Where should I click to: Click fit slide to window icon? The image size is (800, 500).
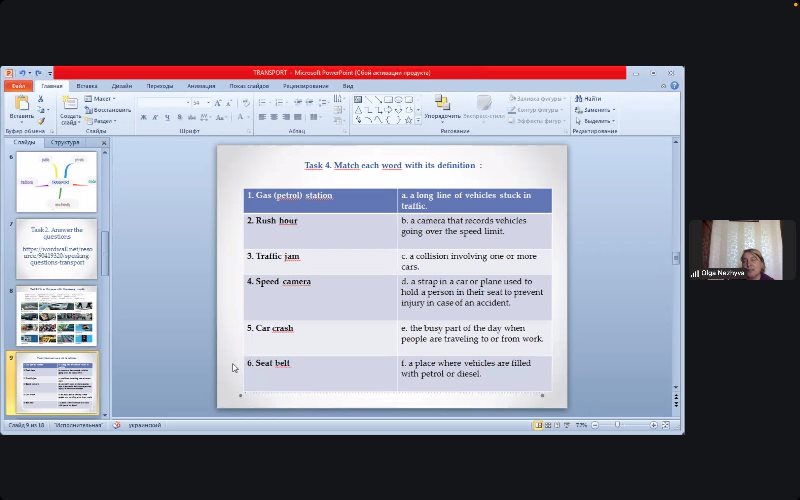coord(665,425)
